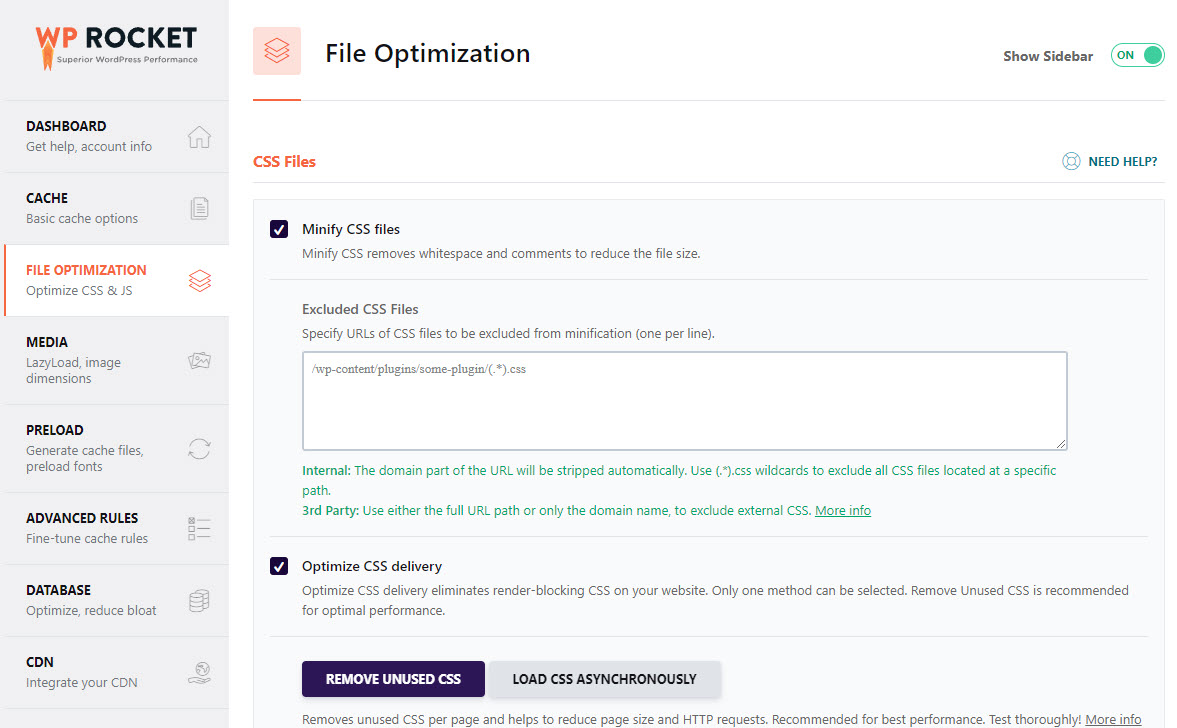Open the Cache settings section

(116, 209)
